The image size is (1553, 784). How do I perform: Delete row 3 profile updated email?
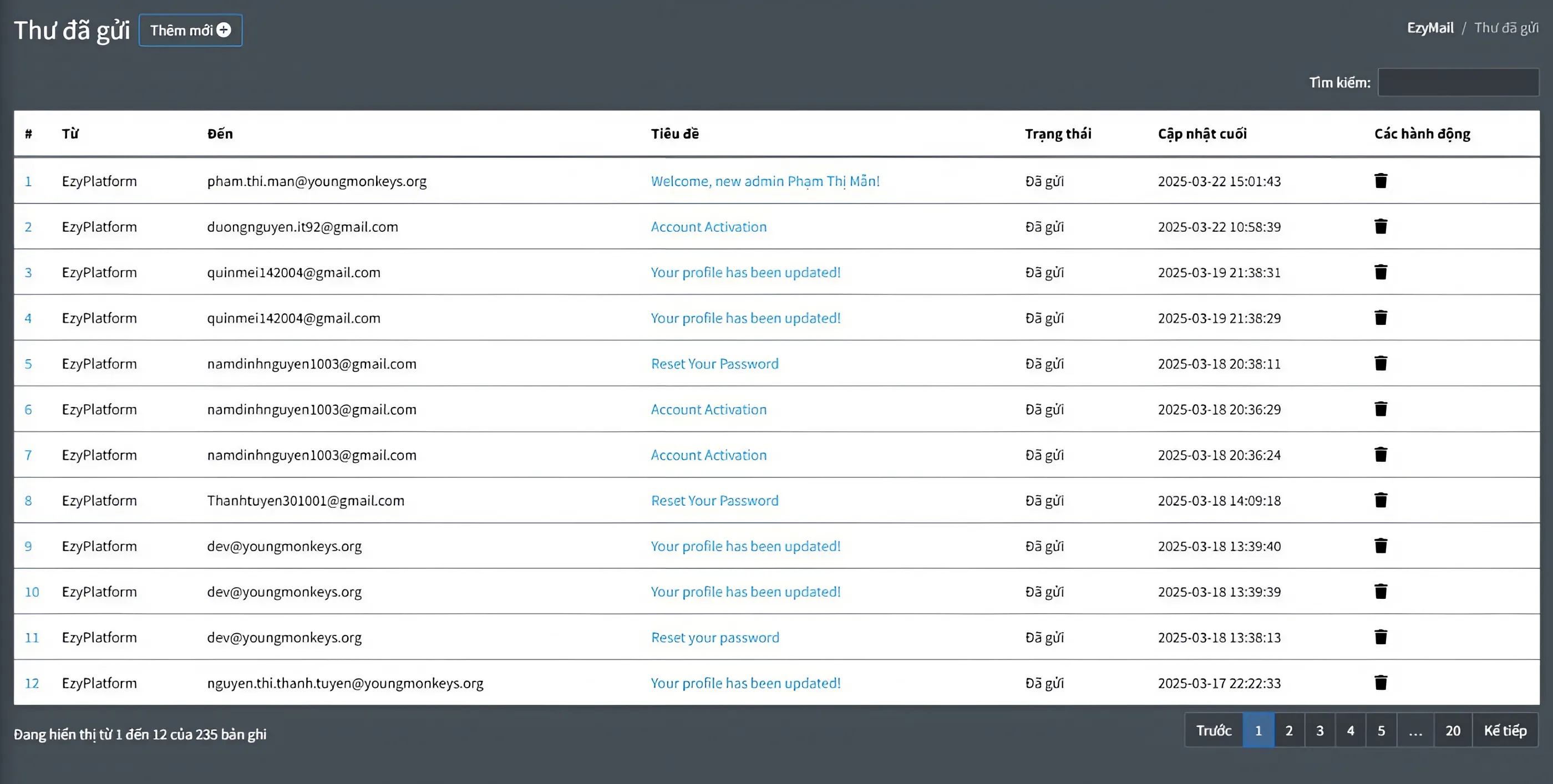[x=1381, y=272]
